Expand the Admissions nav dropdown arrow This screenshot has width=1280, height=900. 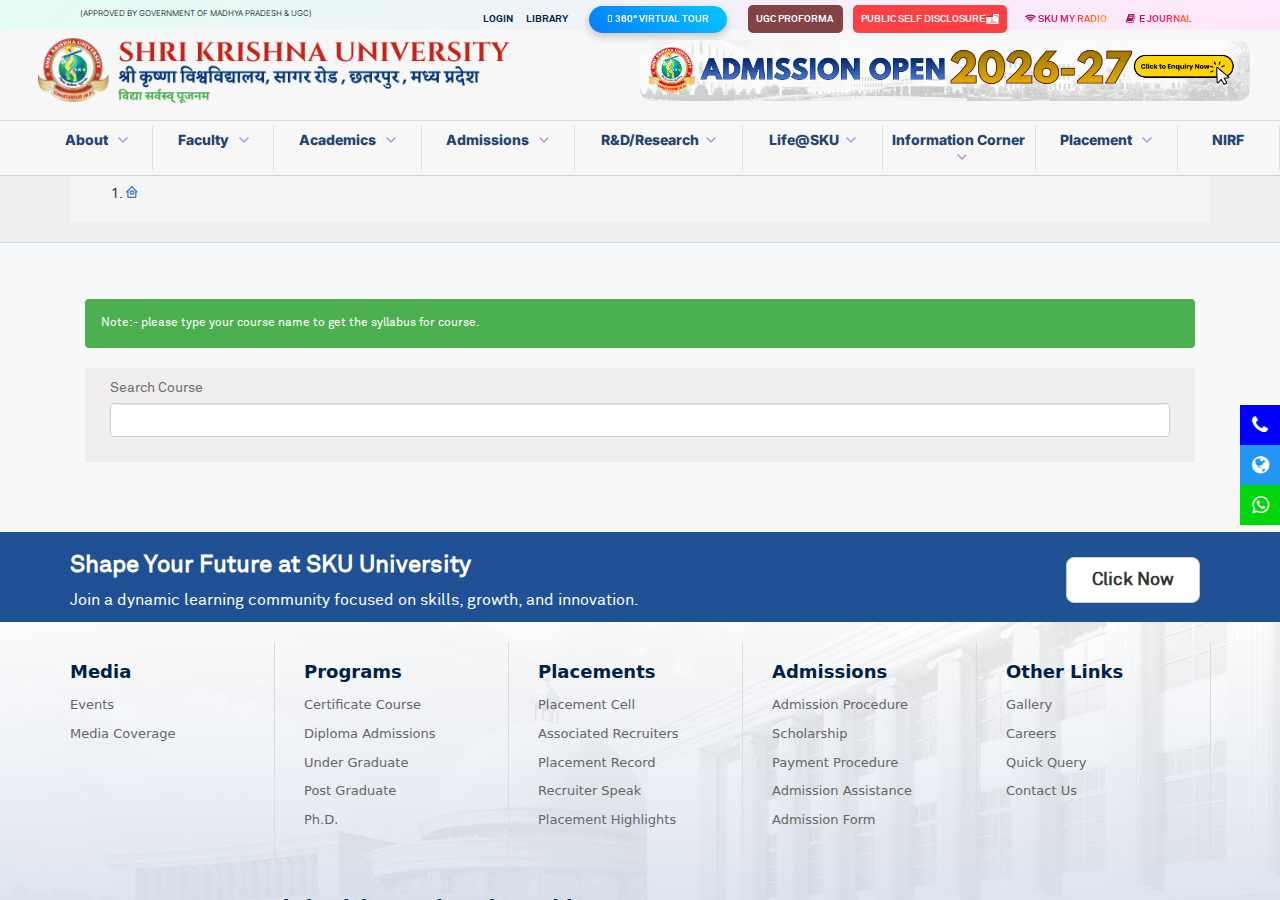(x=544, y=140)
